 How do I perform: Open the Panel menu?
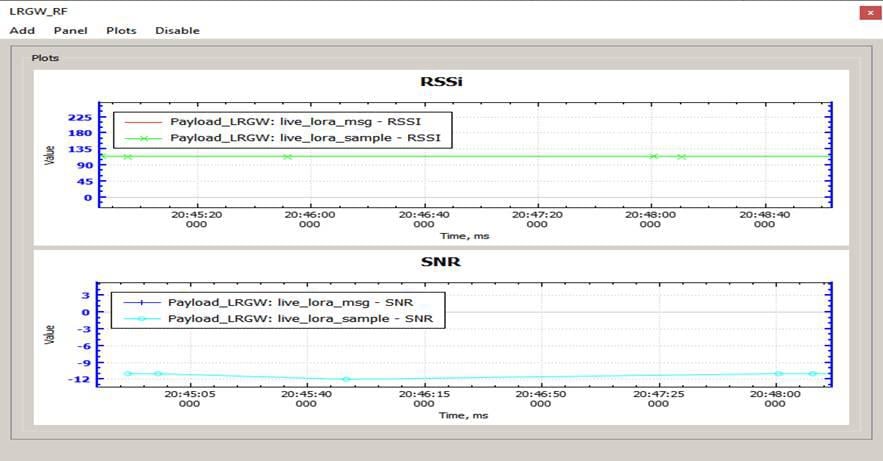(x=70, y=30)
